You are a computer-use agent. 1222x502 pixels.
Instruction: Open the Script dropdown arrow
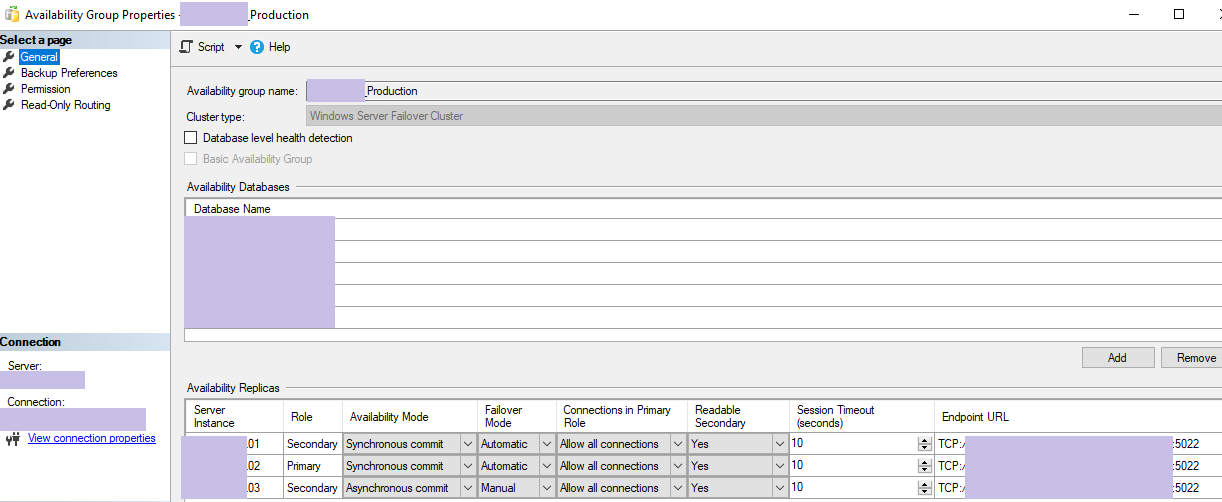tap(238, 47)
